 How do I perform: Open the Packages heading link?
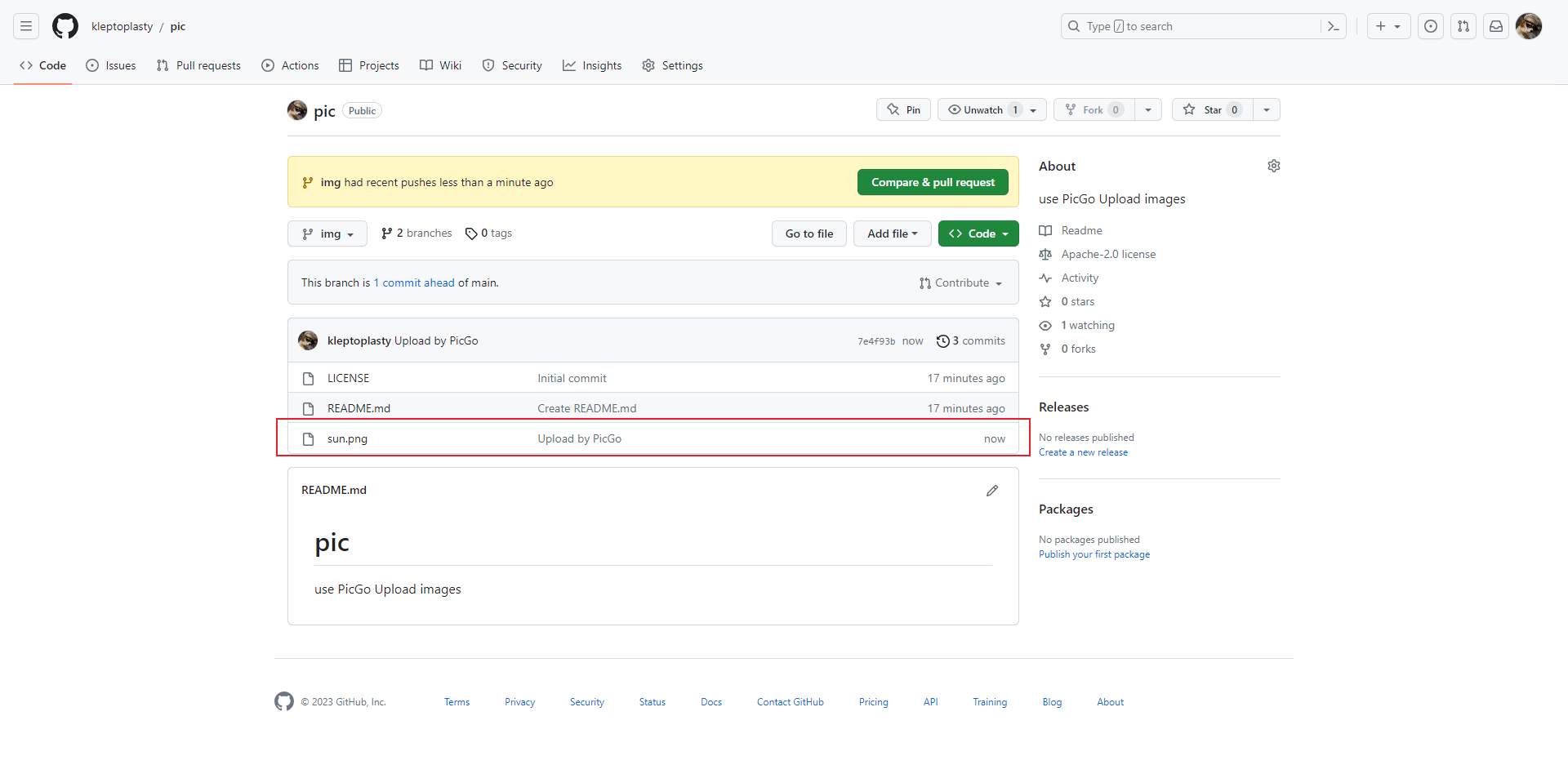point(1066,509)
